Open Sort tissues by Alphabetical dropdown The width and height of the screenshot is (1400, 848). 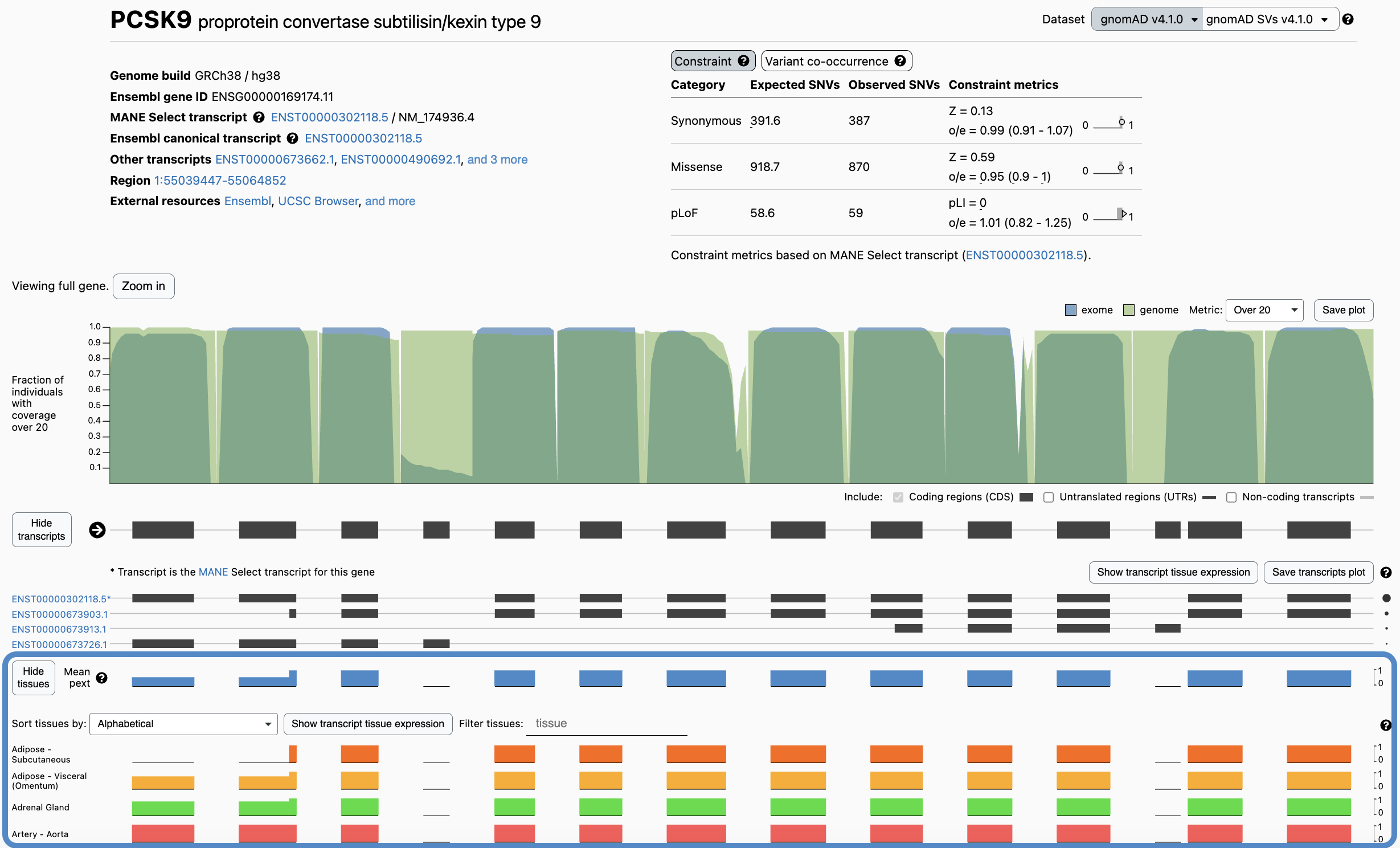(183, 724)
